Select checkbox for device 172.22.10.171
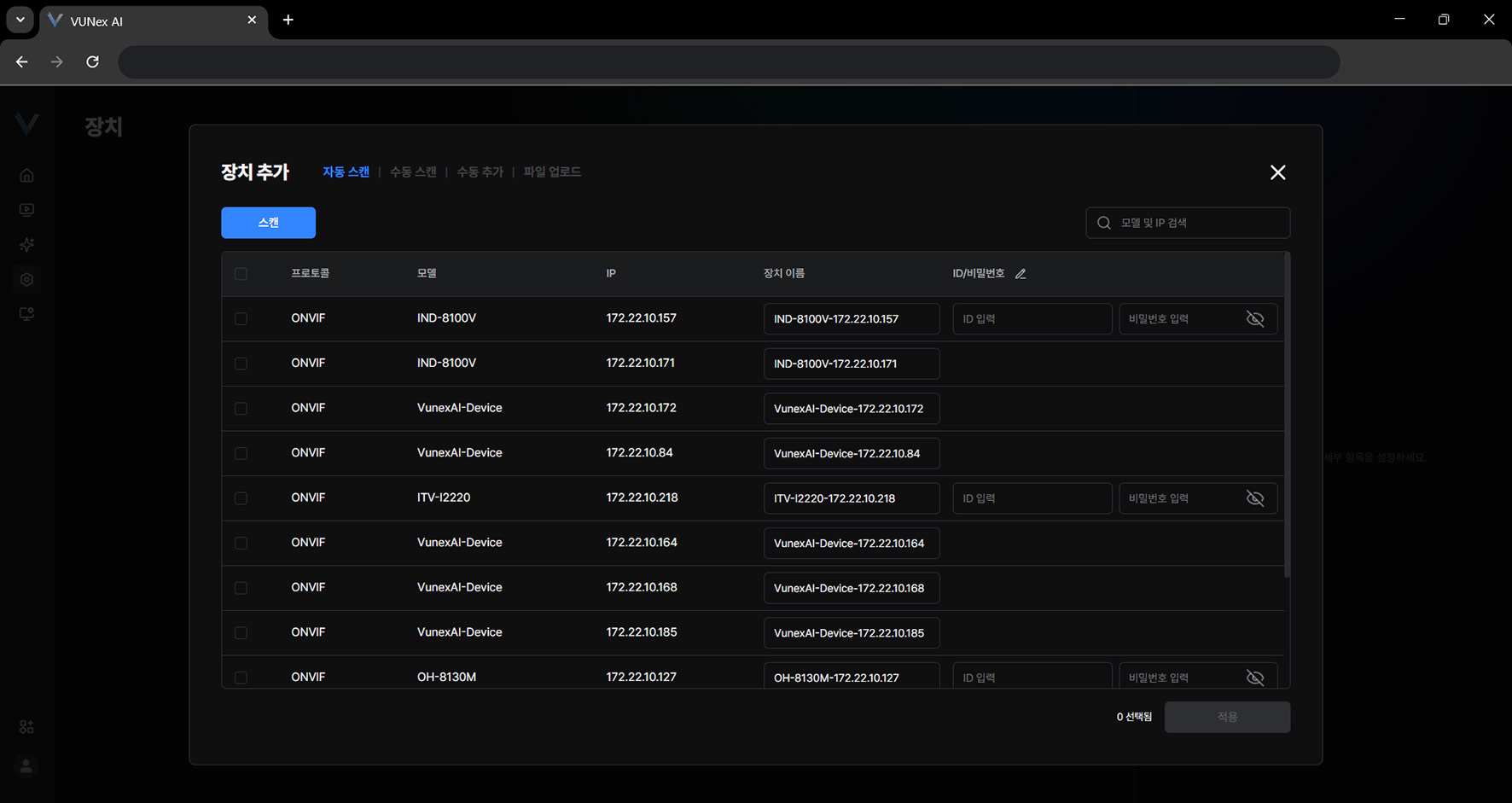This screenshot has height=803, width=1512. click(241, 364)
